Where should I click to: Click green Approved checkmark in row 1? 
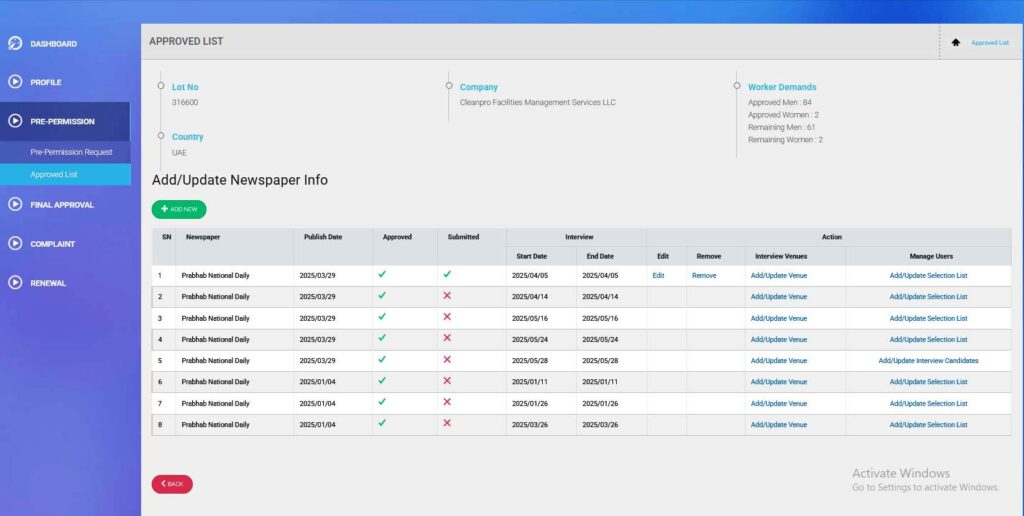pos(382,274)
